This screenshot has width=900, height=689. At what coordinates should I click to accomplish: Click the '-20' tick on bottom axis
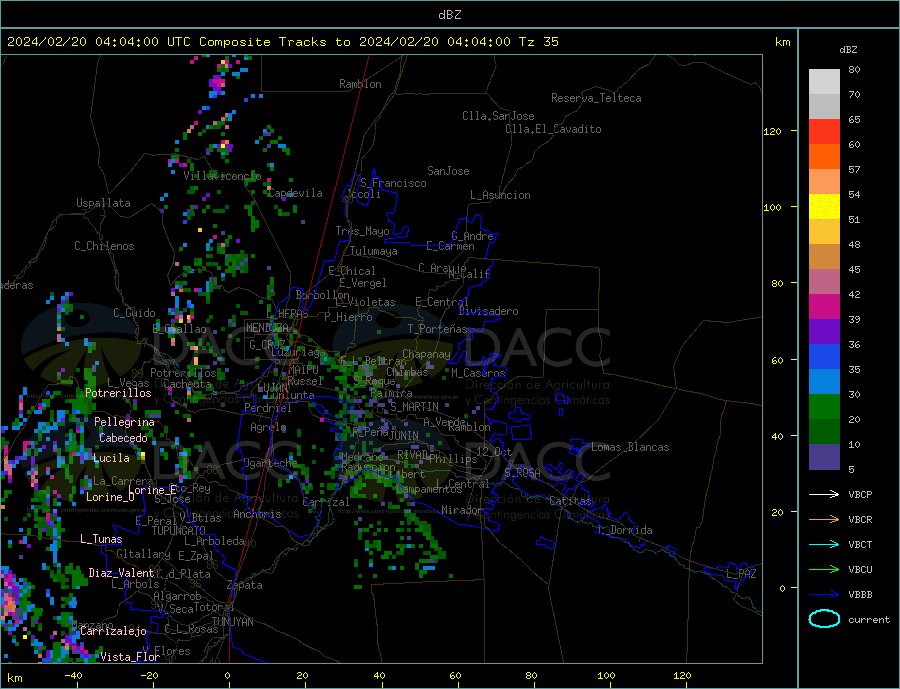(149, 676)
